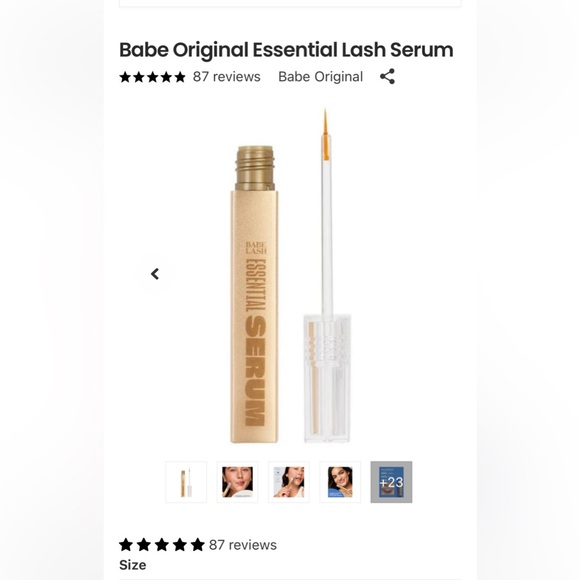Viewport: 580px width, 580px height.
Task: Select the third thumbnail showing serum application
Action: coord(289,482)
